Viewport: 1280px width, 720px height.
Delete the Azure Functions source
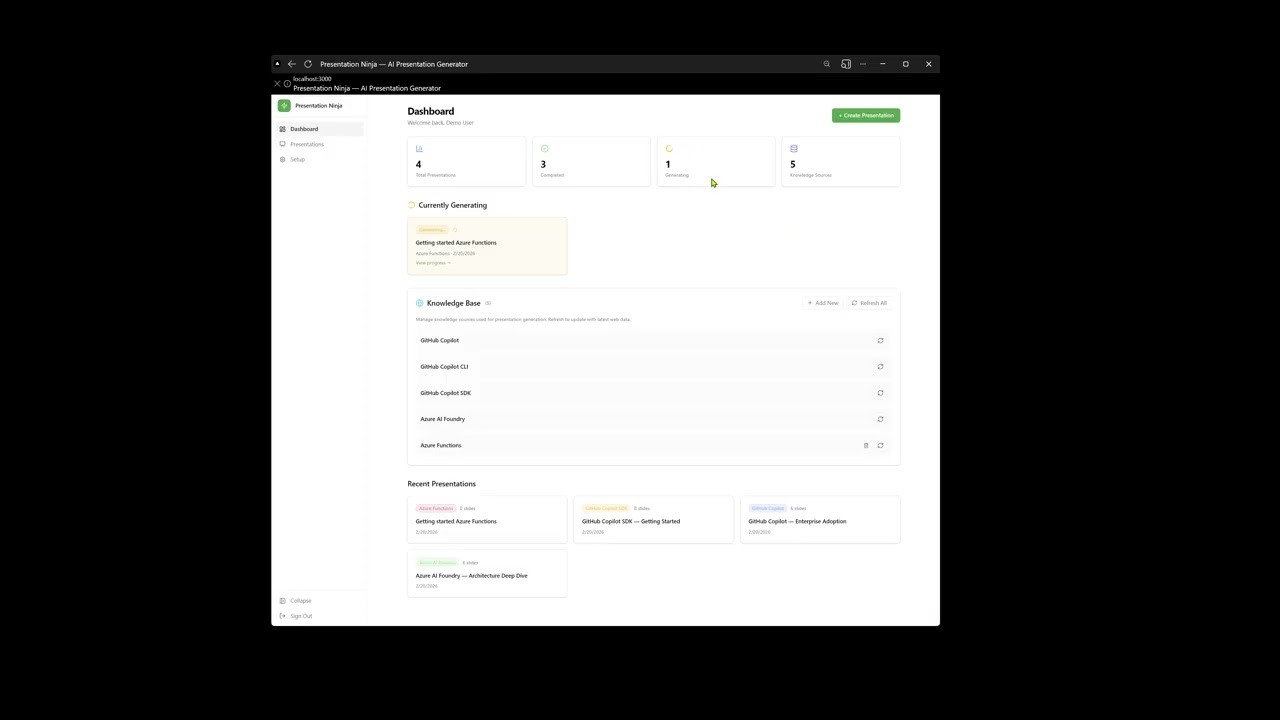866,445
